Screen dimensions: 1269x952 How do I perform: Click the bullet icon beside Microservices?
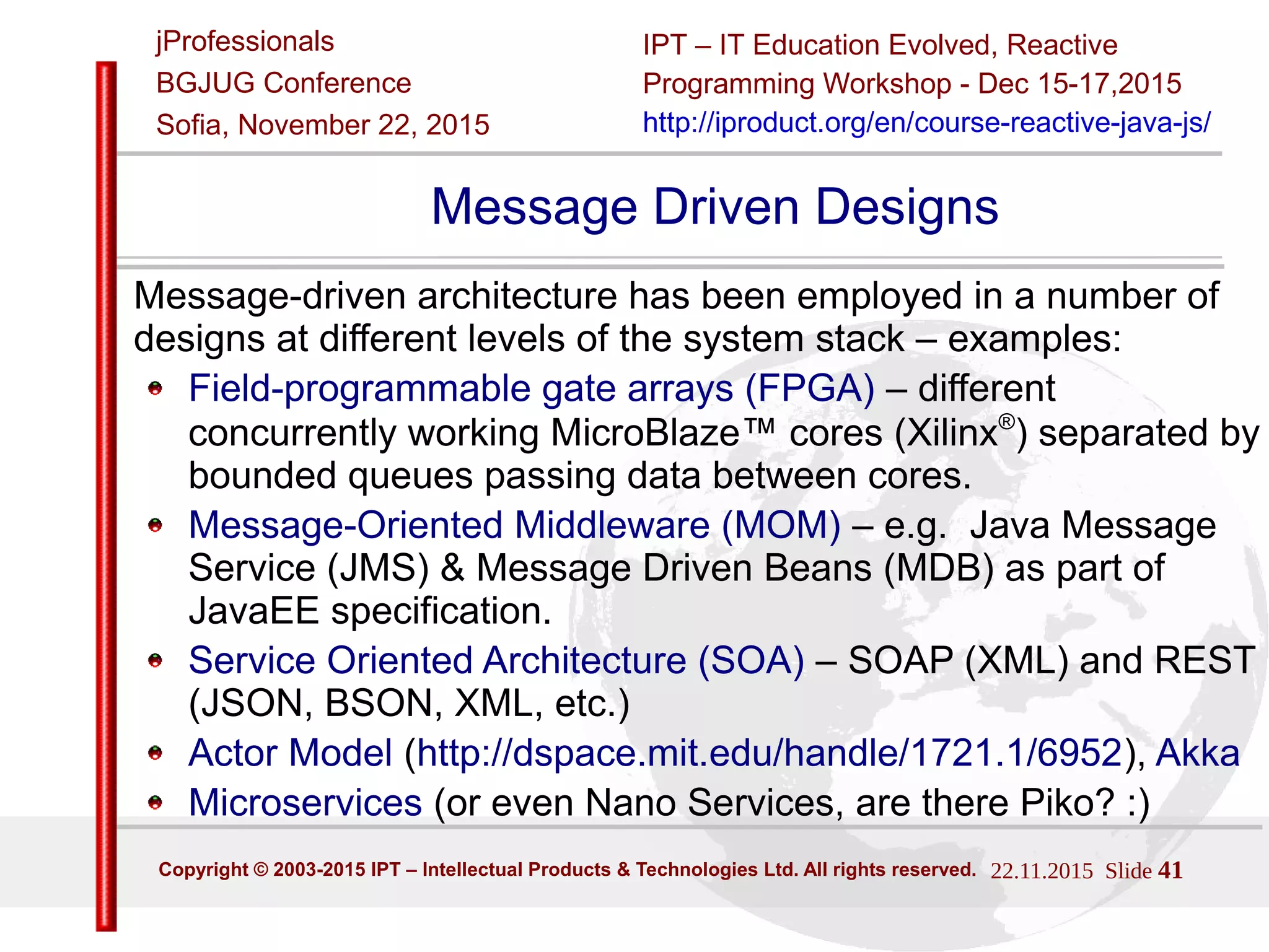pyautogui.click(x=155, y=803)
